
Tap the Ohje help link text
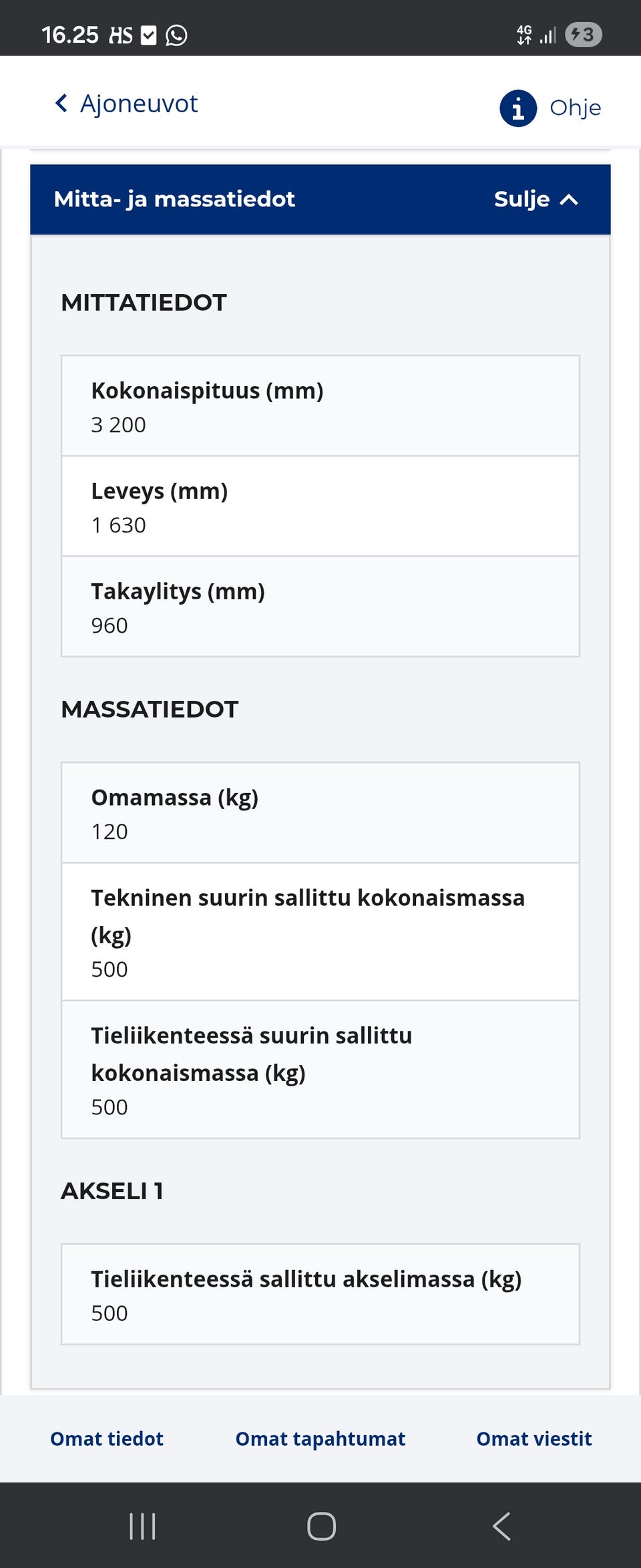pyautogui.click(x=575, y=108)
